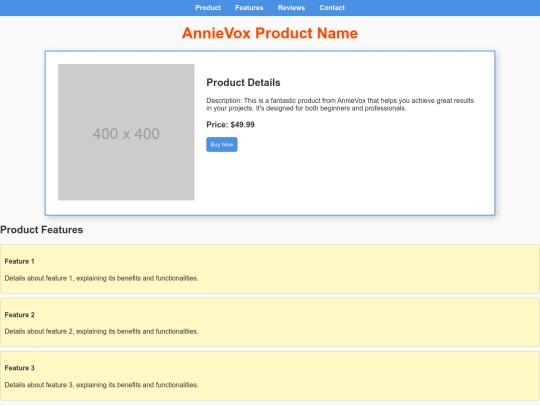Screen dimensions: 540x405
Task: Click the 400 x 400 product image
Action: point(126,132)
